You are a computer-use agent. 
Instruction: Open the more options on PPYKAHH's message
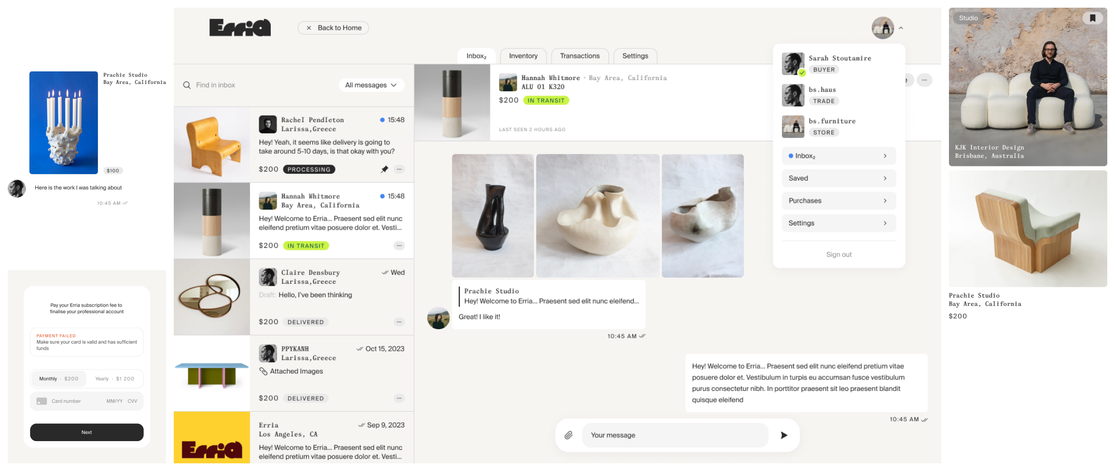pos(399,398)
